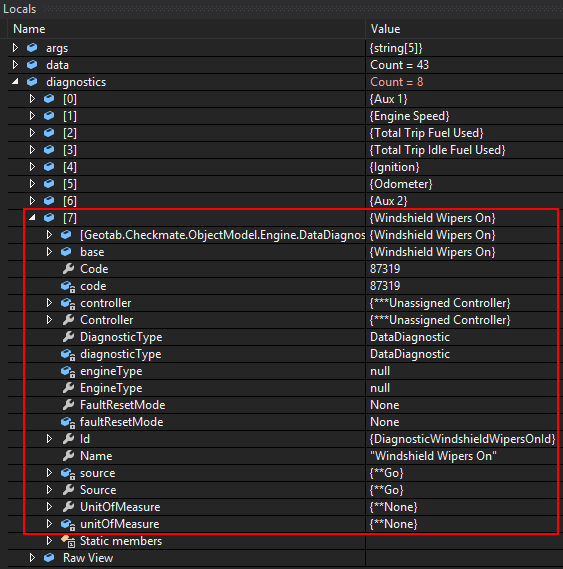
Task: Click the cube icon beside Raw View
Action: pos(49,557)
